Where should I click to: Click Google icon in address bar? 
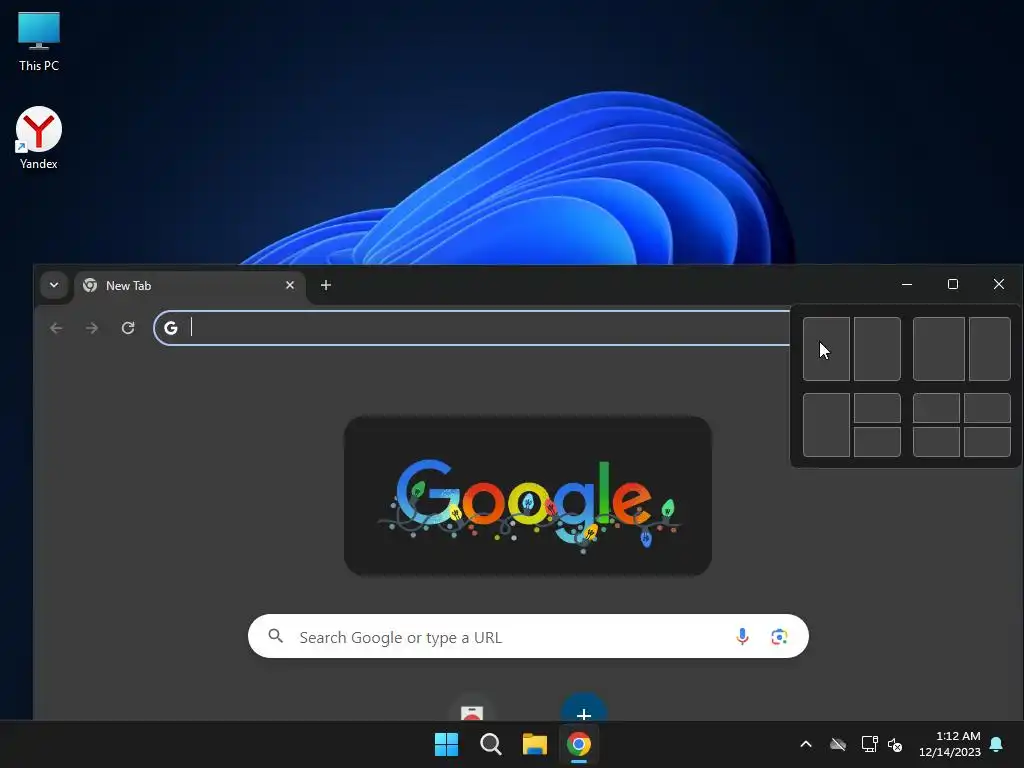pos(171,328)
